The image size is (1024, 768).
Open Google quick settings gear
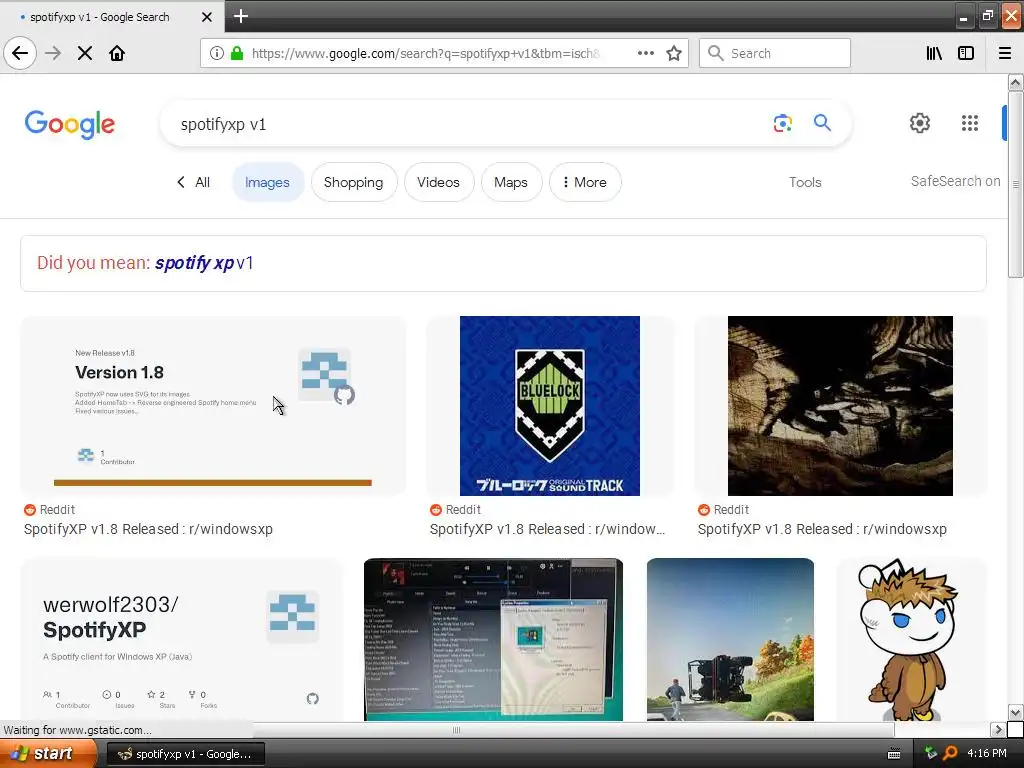click(x=920, y=123)
